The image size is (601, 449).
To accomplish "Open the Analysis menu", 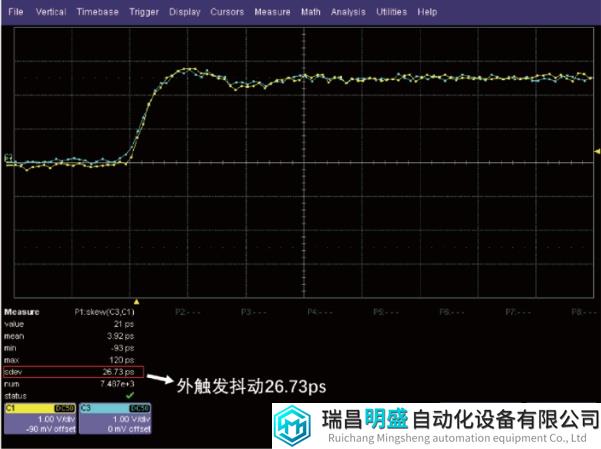I will pos(348,12).
